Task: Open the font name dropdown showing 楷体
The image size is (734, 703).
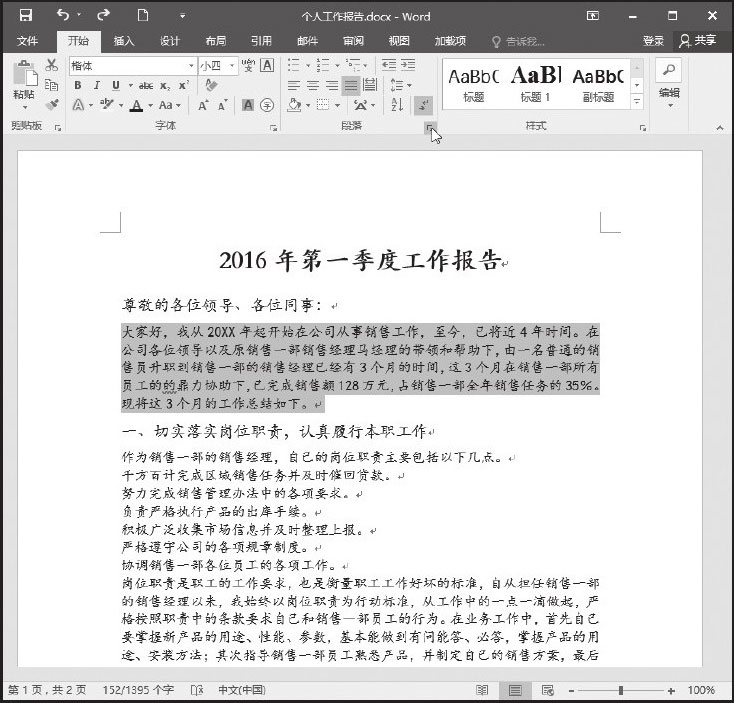Action: tap(191, 66)
